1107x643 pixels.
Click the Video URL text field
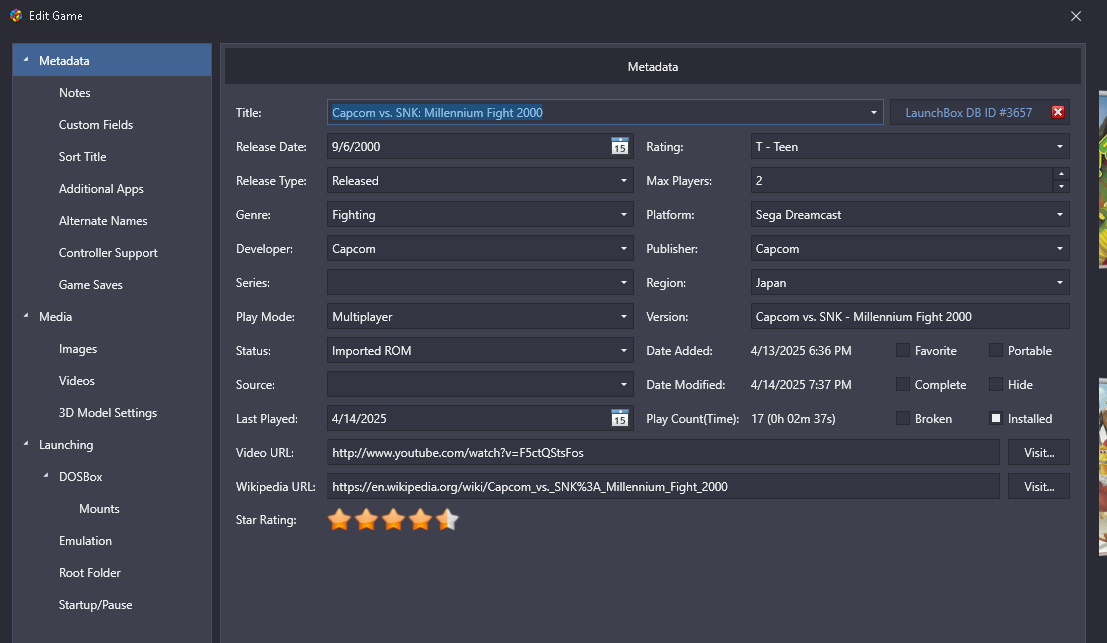point(663,452)
